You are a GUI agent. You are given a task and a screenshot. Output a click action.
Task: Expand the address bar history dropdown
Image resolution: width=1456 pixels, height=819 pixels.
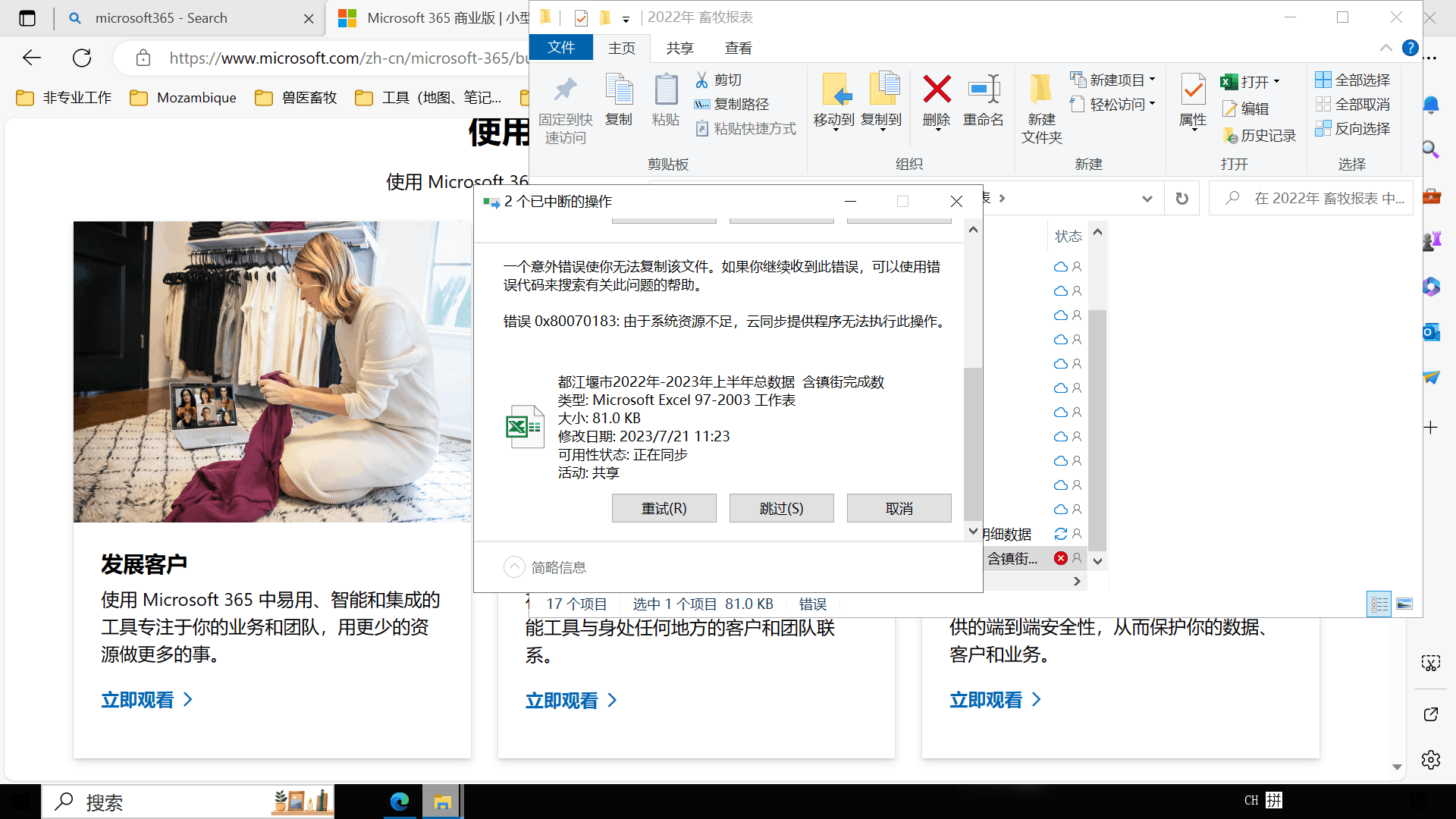coord(1147,199)
